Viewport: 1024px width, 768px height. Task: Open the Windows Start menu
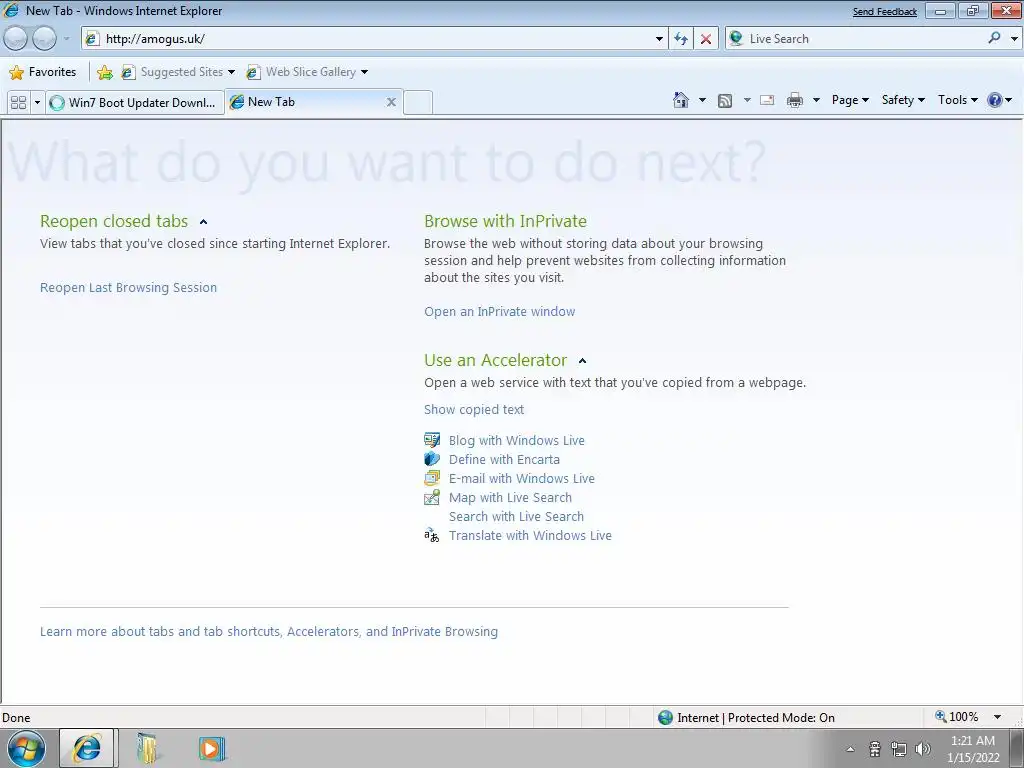[x=26, y=748]
